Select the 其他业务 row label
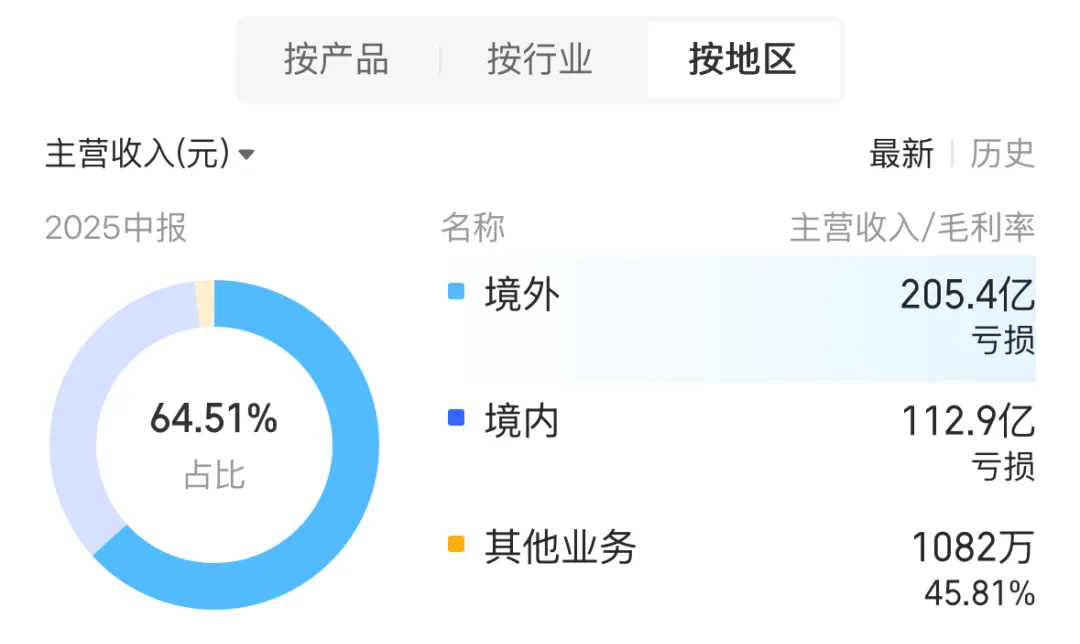 point(560,546)
